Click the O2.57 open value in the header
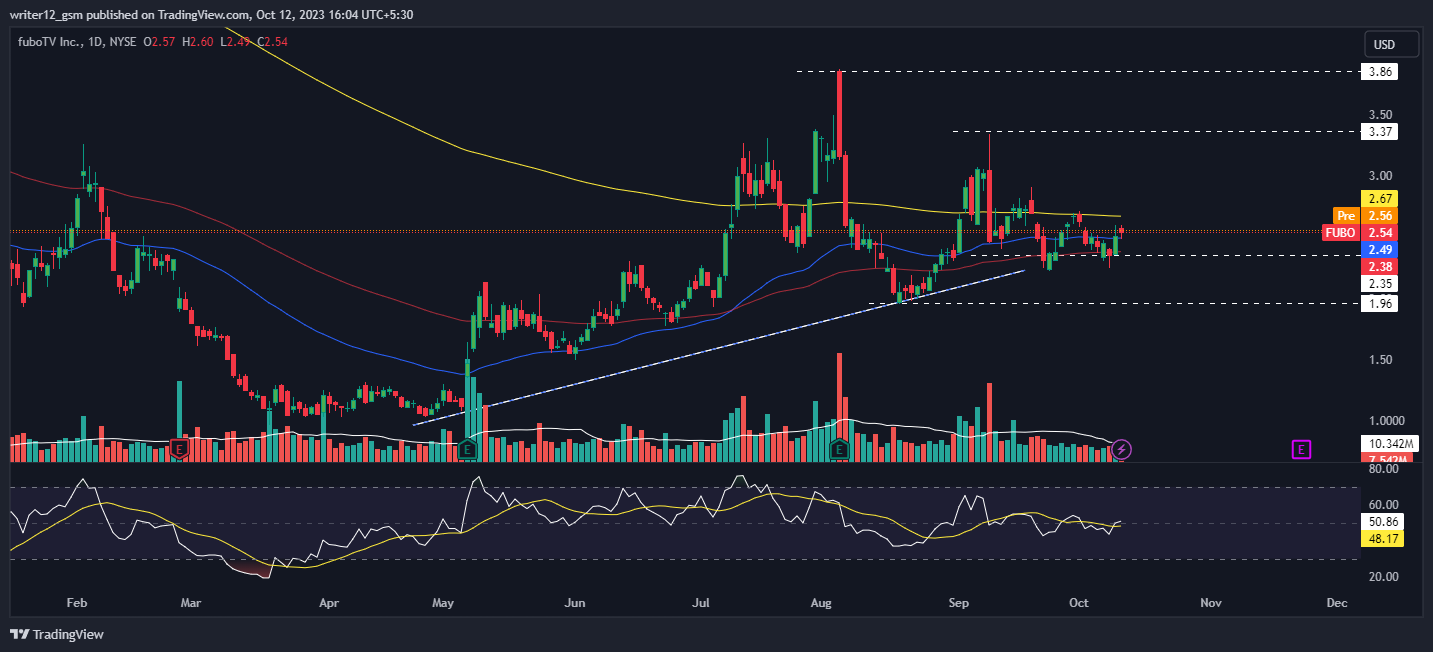 coord(161,43)
